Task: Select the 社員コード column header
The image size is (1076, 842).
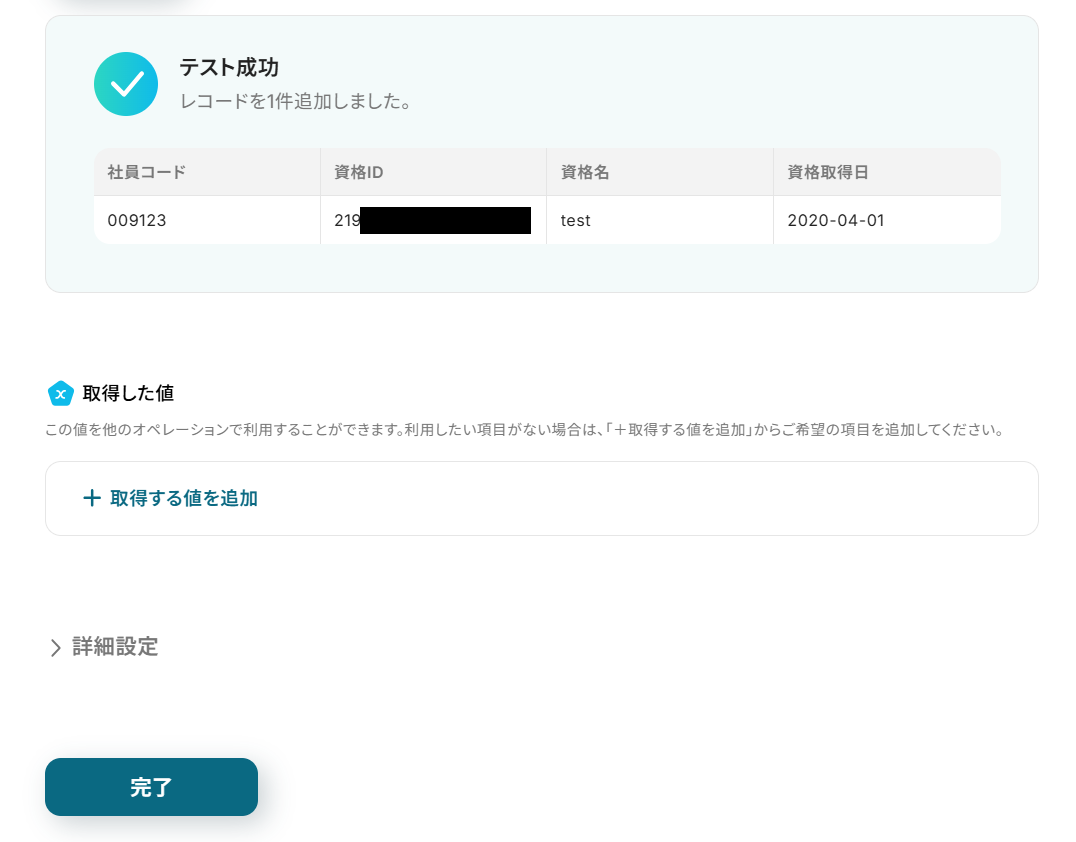Action: (x=207, y=172)
